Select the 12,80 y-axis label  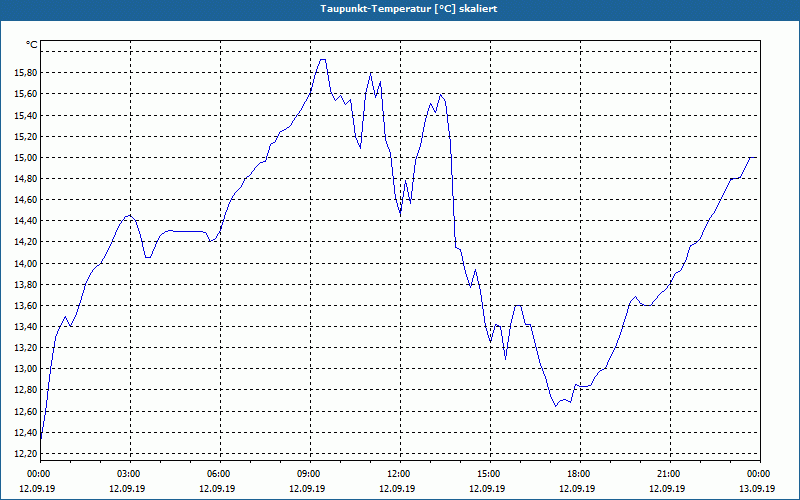coord(26,390)
